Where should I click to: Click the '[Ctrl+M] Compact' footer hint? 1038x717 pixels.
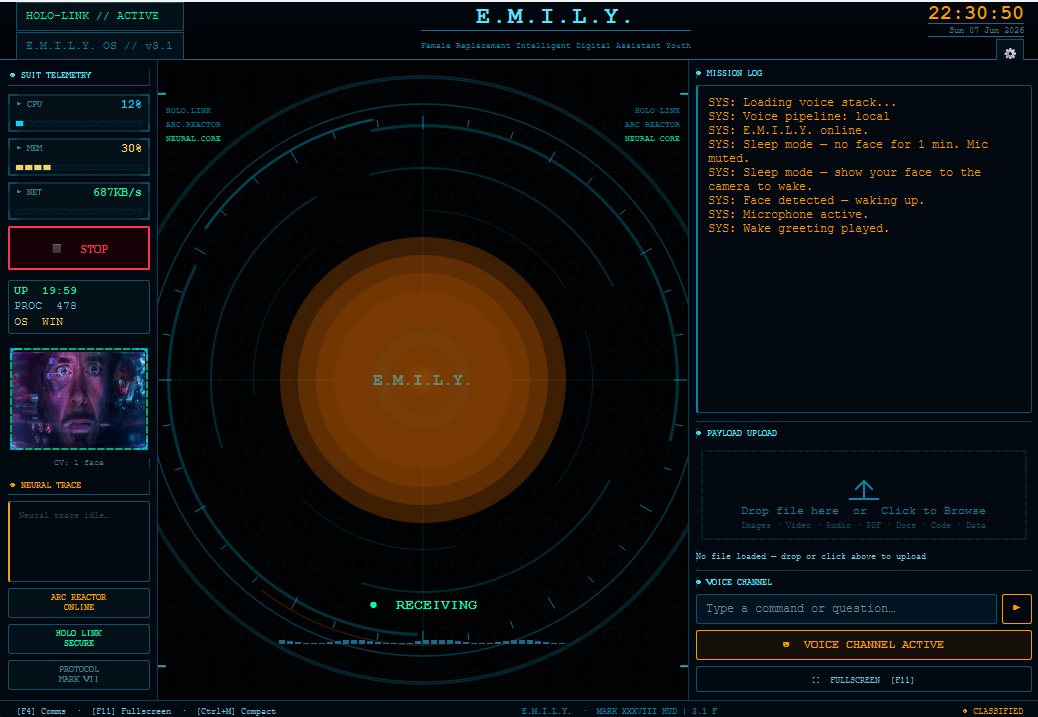tap(236, 711)
